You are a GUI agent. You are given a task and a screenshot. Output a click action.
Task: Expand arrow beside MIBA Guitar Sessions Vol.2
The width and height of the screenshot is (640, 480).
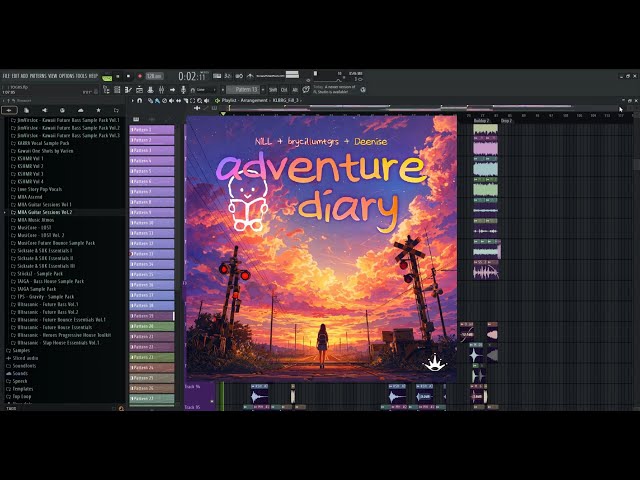pyautogui.click(x=5, y=212)
